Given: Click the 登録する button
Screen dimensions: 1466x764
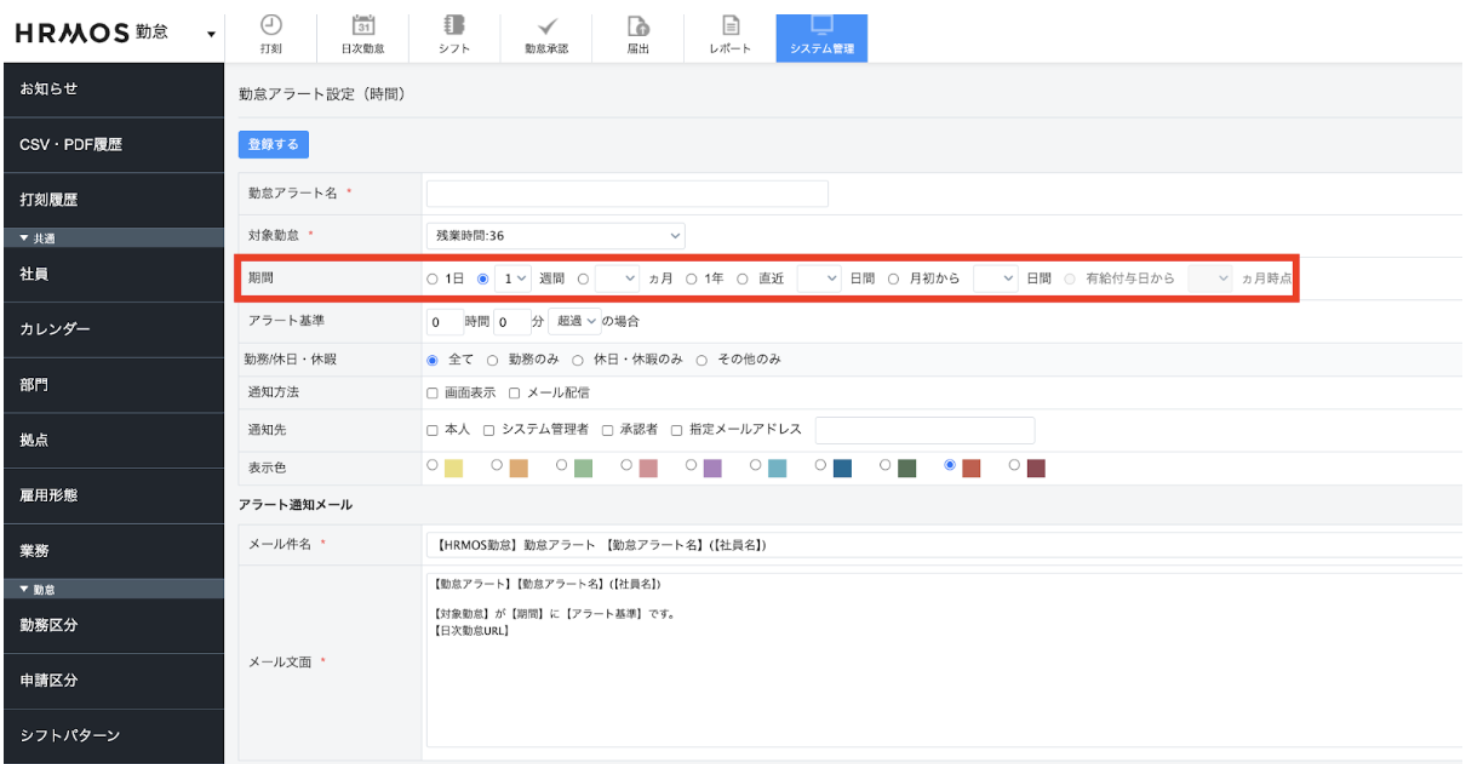Looking at the screenshot, I should click(x=273, y=144).
